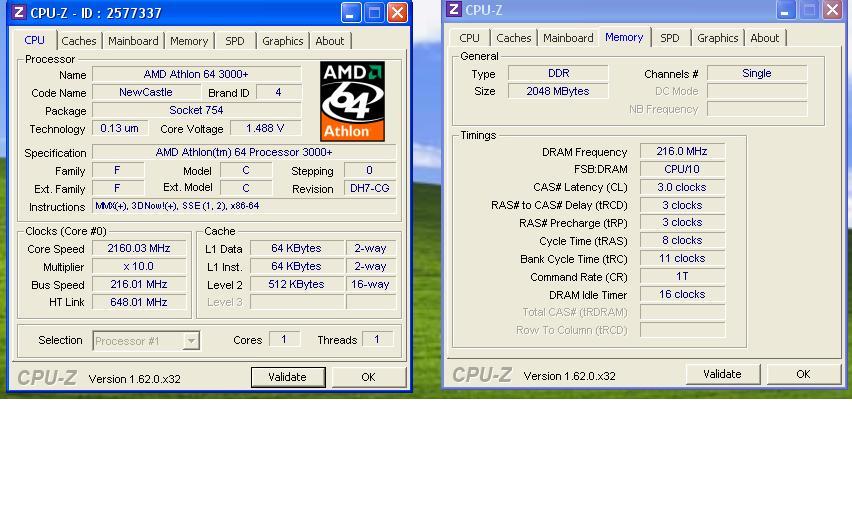Click the AMD Athlon 64 logo image
The image size is (852, 525).
pos(352,101)
